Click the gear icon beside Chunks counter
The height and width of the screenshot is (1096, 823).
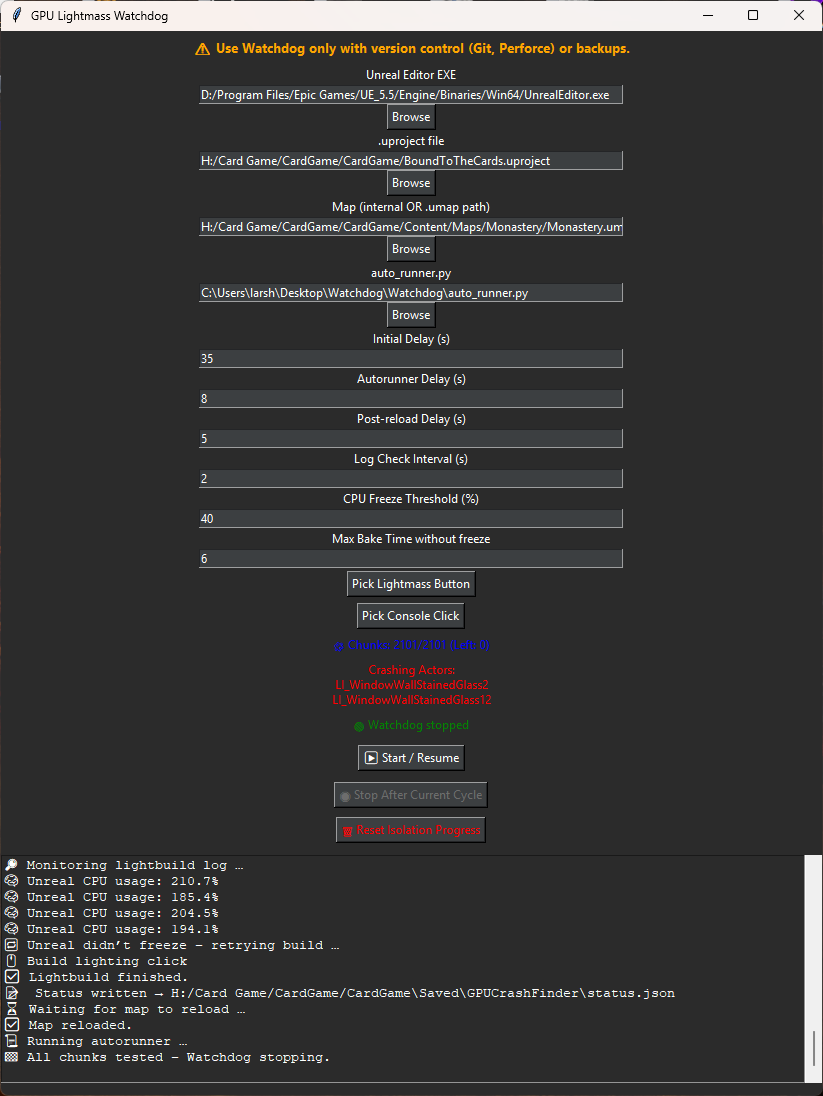click(339, 646)
